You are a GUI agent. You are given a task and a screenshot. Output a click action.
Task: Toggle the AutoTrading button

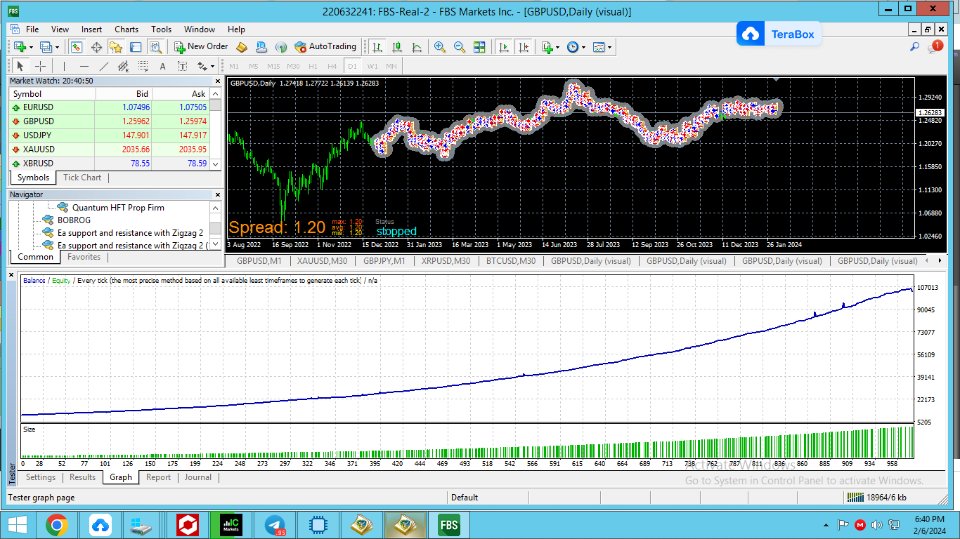coord(325,47)
